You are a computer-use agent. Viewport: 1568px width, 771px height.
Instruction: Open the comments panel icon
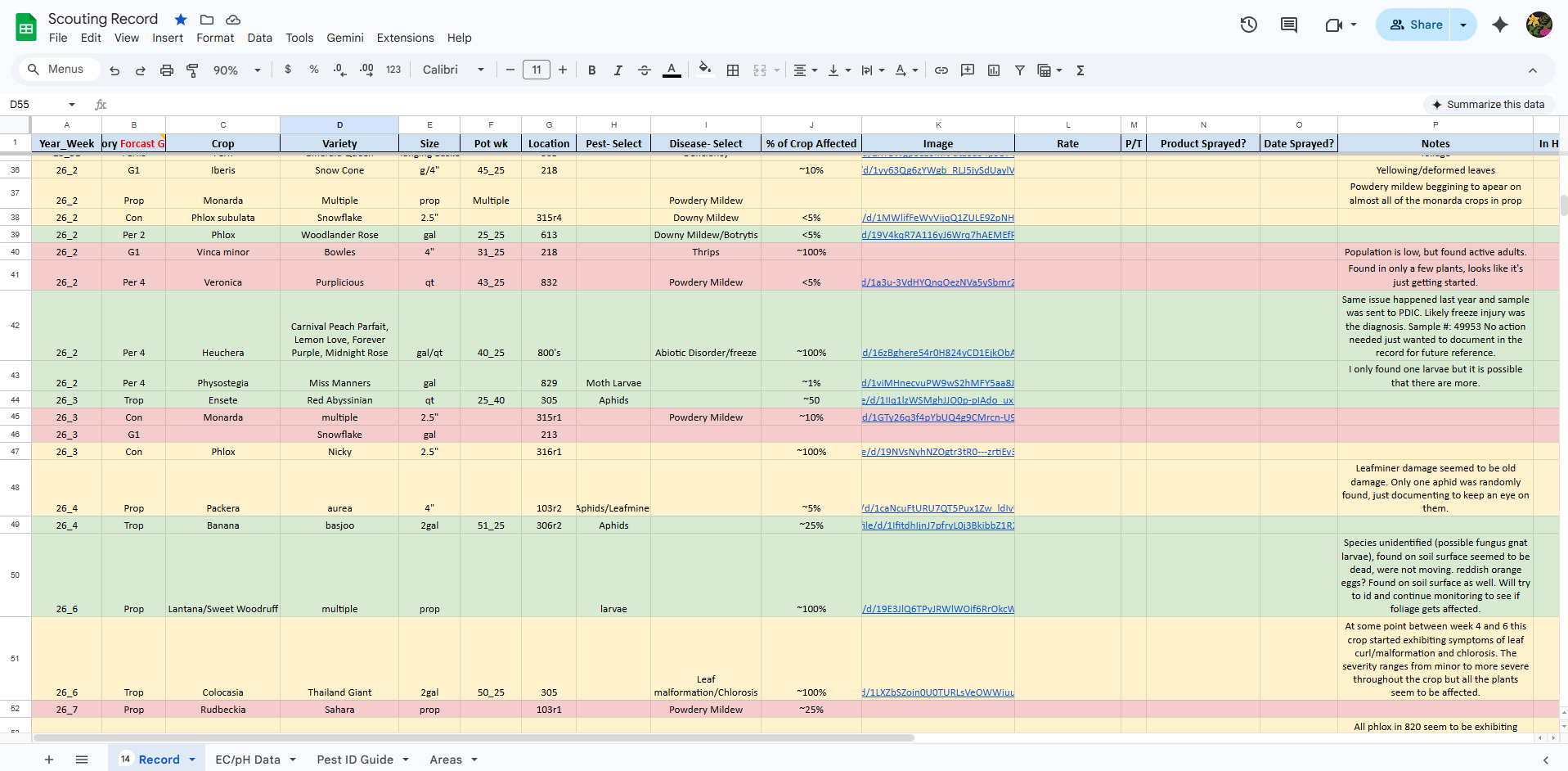click(x=1289, y=25)
